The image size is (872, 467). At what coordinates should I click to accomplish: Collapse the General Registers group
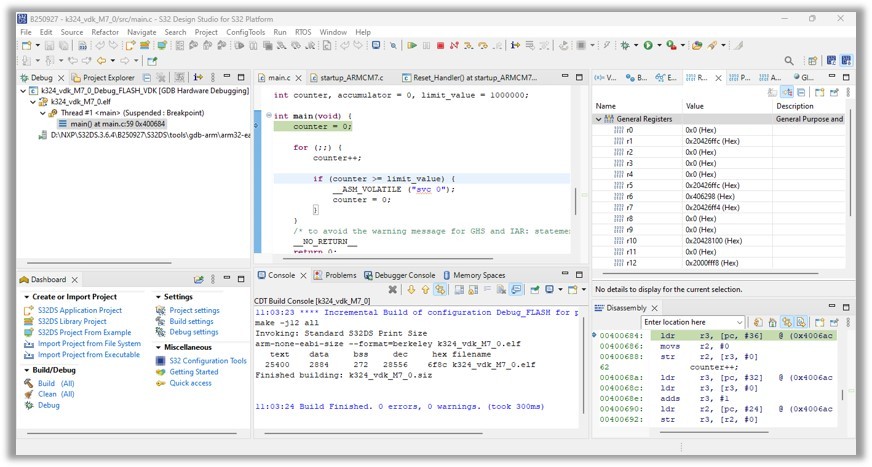[x=598, y=119]
